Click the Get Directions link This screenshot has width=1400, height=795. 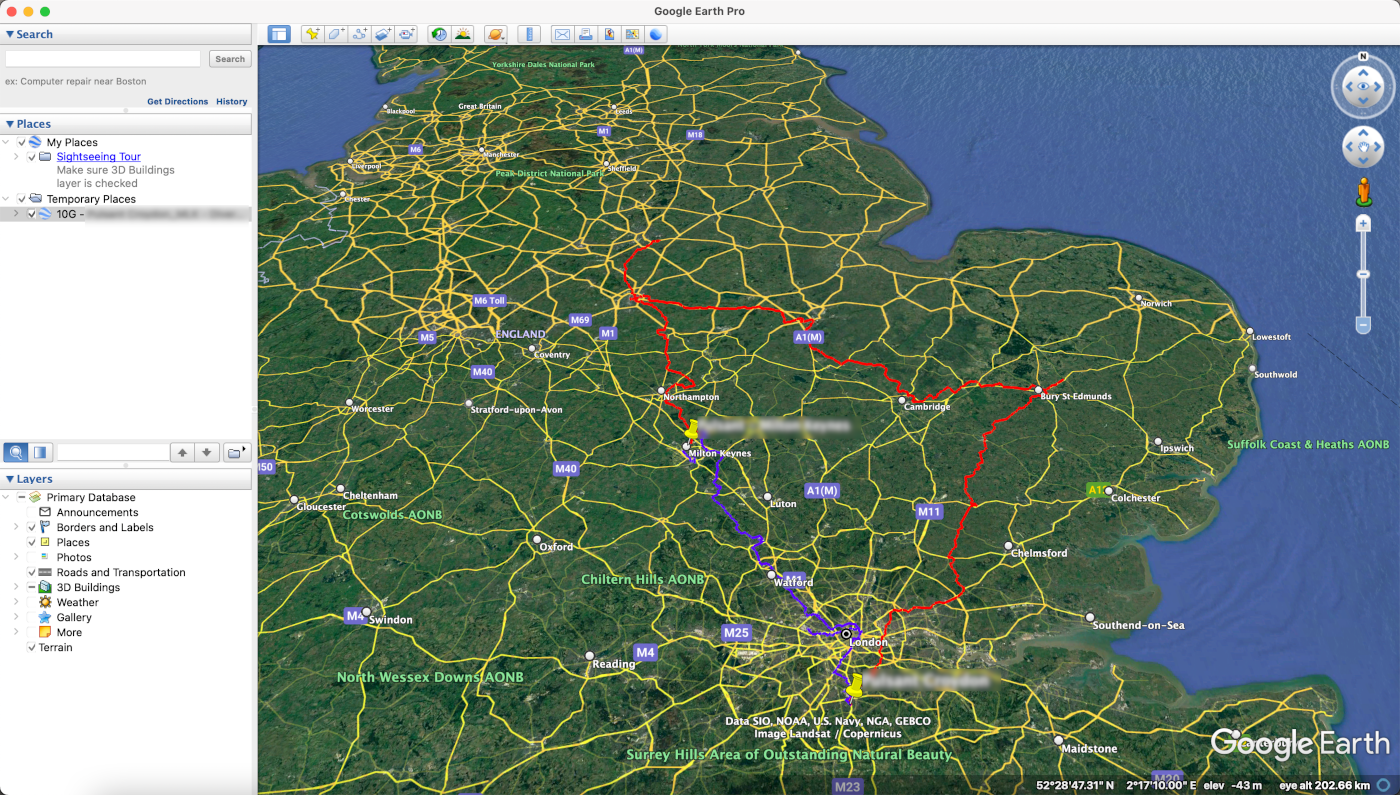coord(177,101)
